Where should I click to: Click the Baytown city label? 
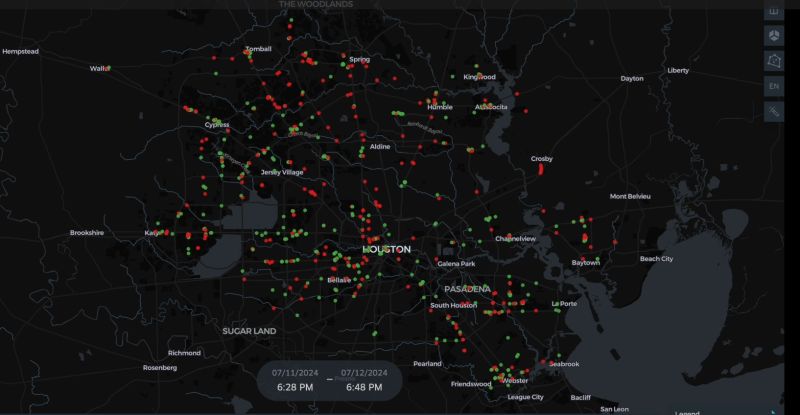[x=586, y=262]
